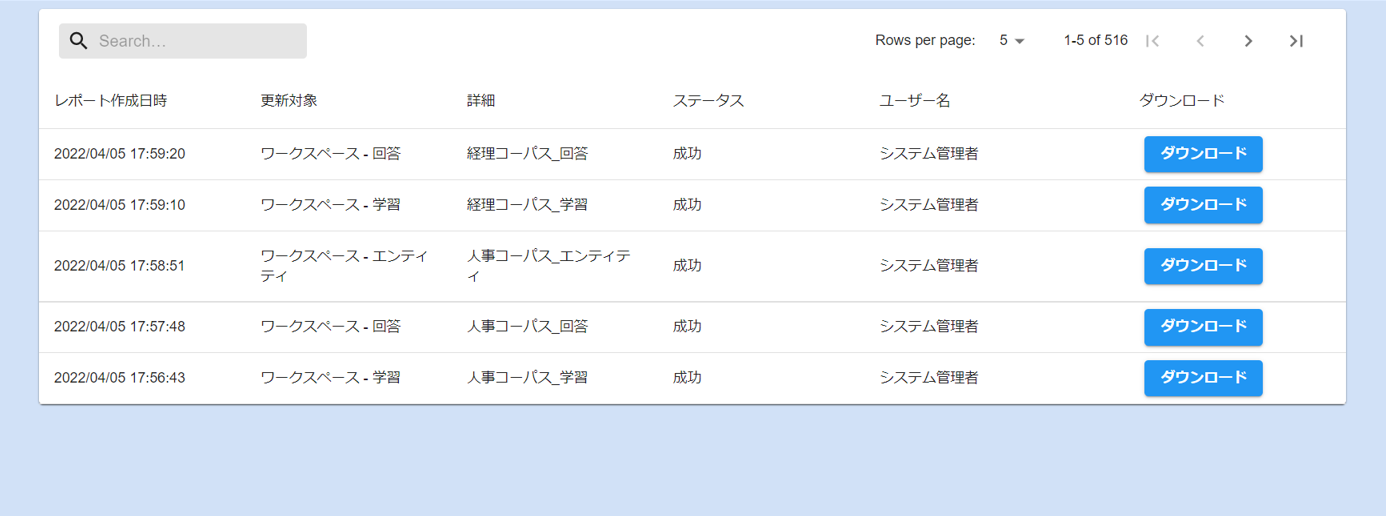Click the 更新対象 column header
The width and height of the screenshot is (1386, 516).
point(289,101)
